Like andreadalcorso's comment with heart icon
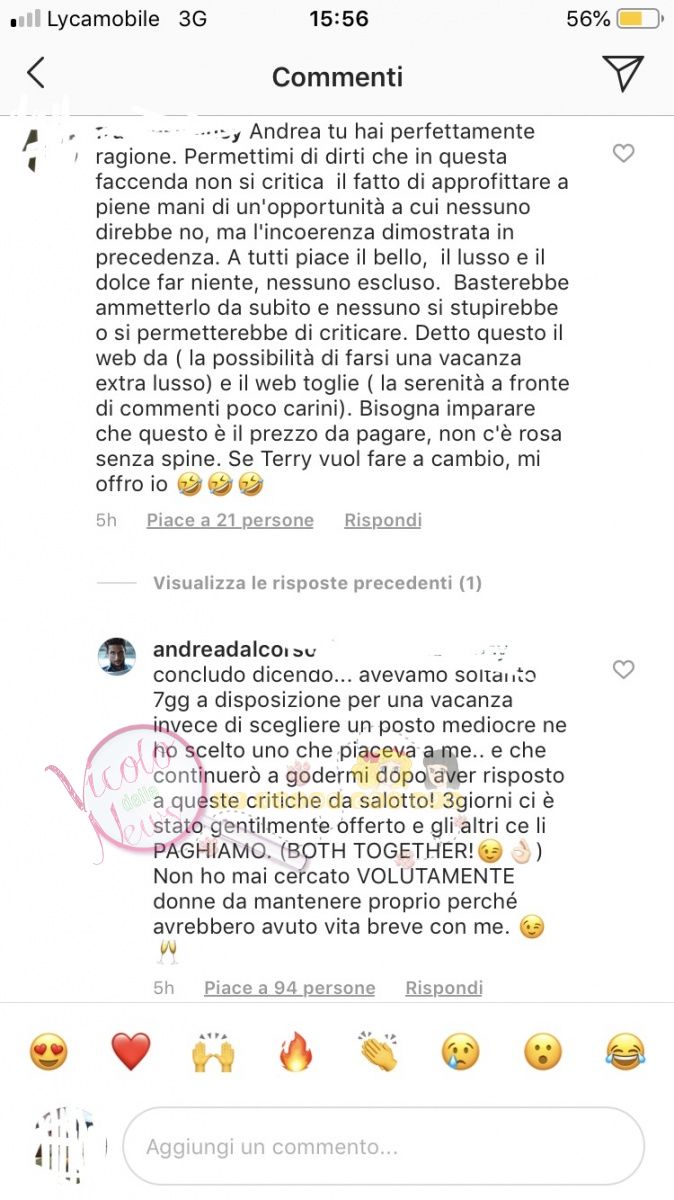Screen dimensions: 674x1200 pyautogui.click(x=623, y=669)
